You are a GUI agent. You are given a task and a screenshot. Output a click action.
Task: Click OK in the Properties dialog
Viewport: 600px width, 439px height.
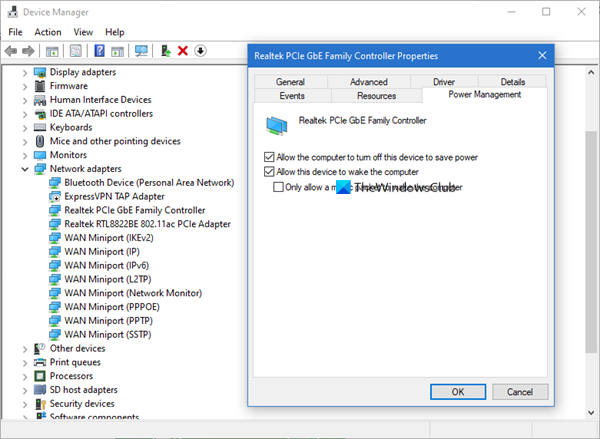[x=458, y=392]
